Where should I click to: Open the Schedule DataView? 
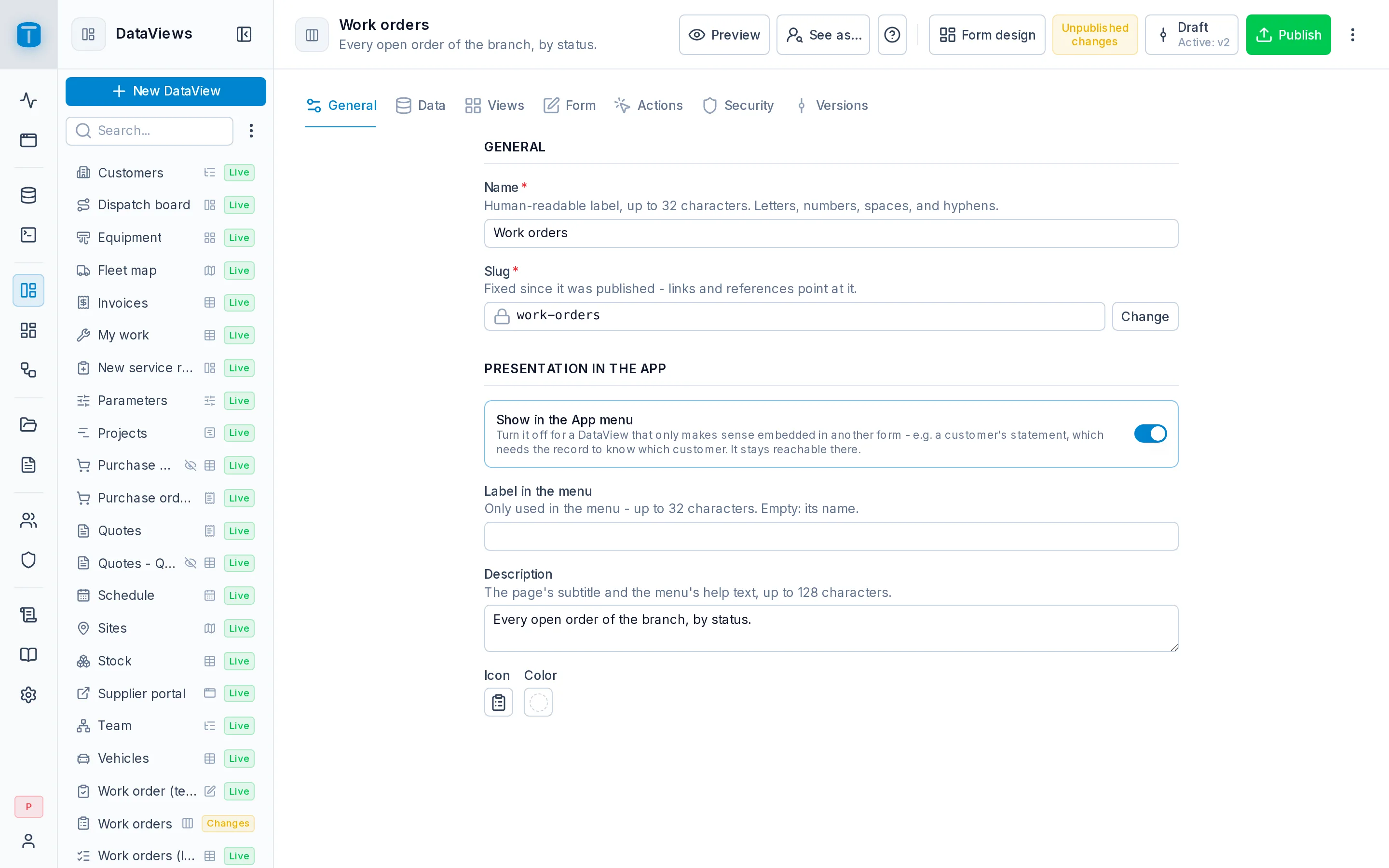click(x=166, y=596)
